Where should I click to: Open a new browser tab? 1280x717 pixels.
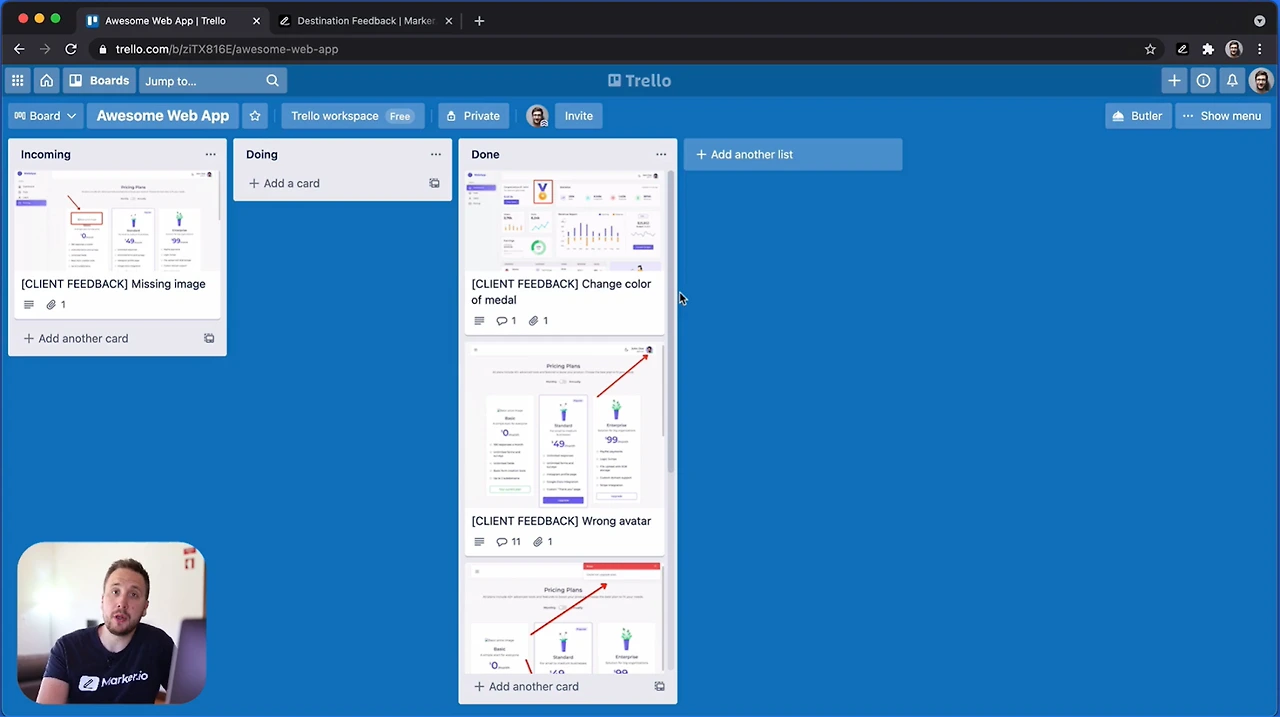(x=479, y=21)
